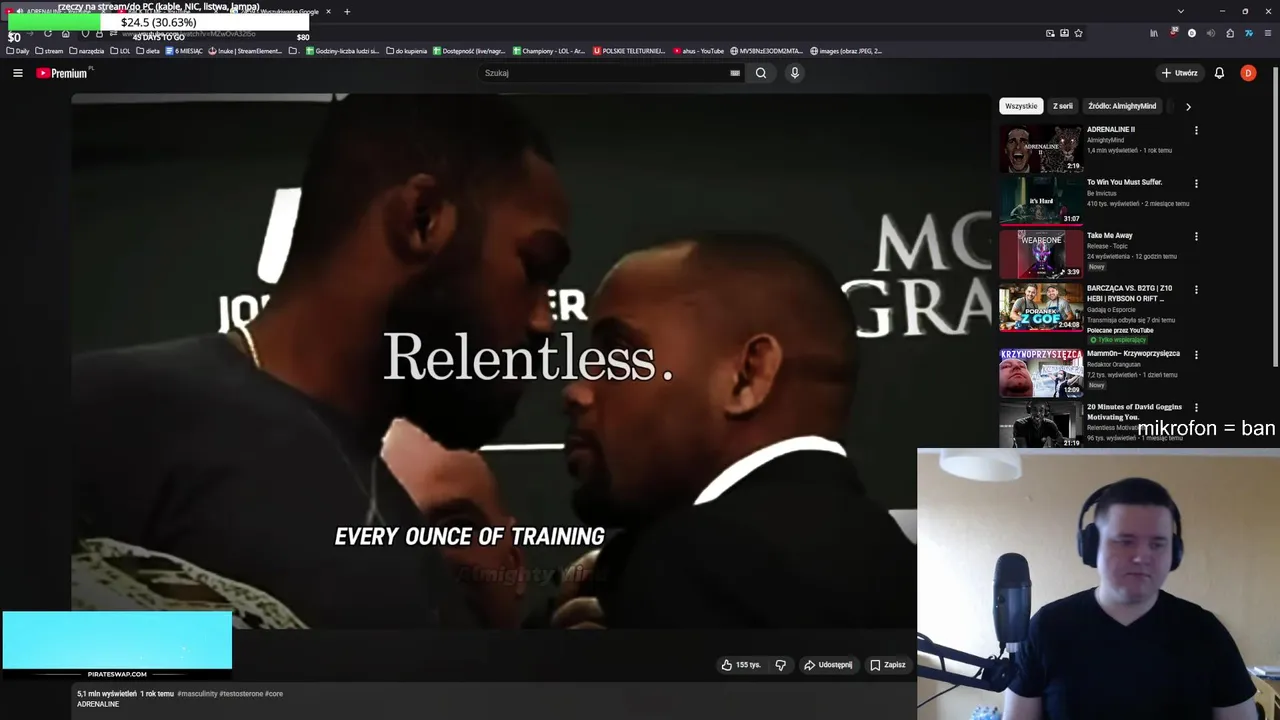Open the Dostępność (live/nagr... bookmark
The width and height of the screenshot is (1280, 720).
pyautogui.click(x=470, y=51)
